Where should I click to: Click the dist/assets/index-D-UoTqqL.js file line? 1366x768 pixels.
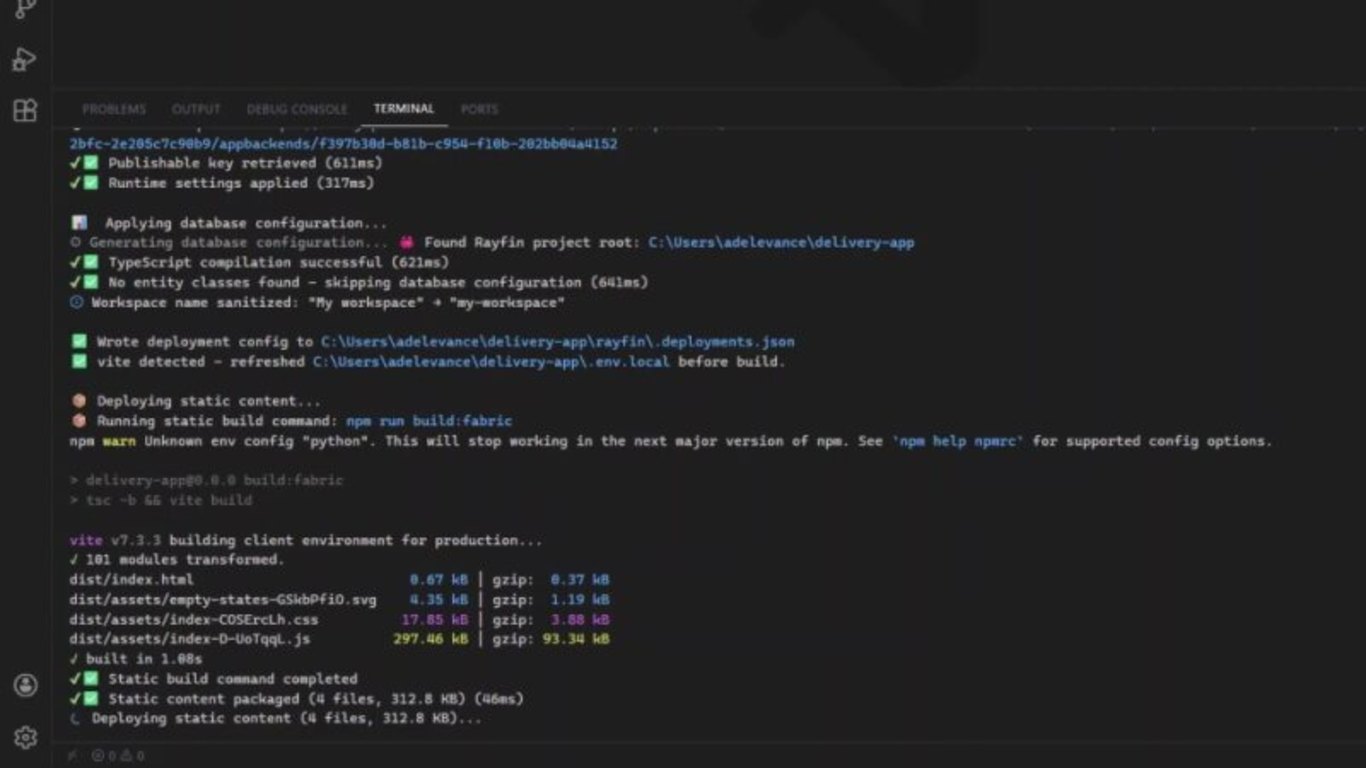click(x=339, y=639)
